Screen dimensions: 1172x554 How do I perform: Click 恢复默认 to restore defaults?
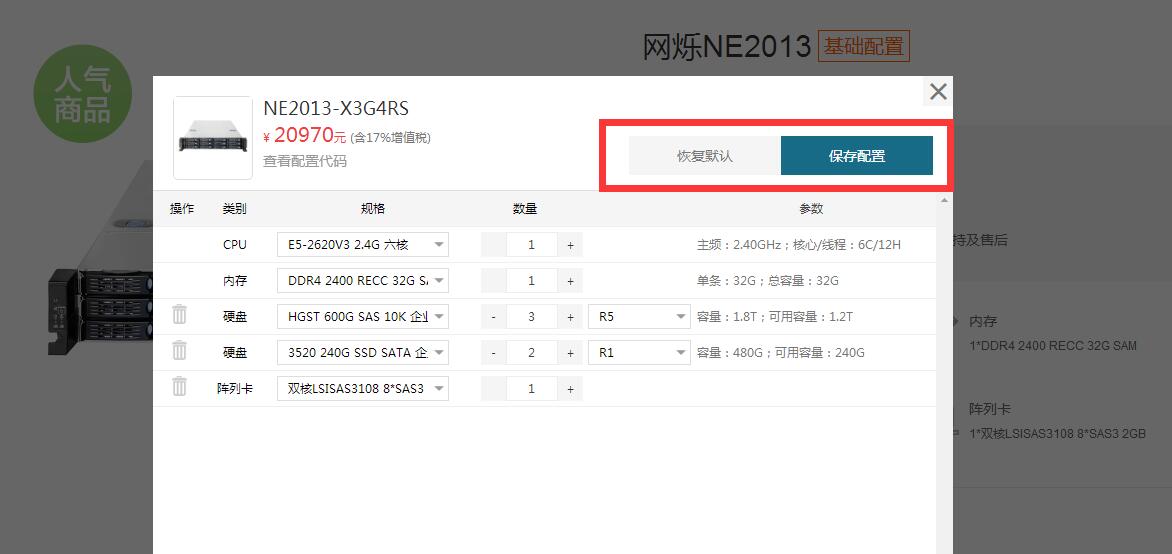(x=704, y=156)
